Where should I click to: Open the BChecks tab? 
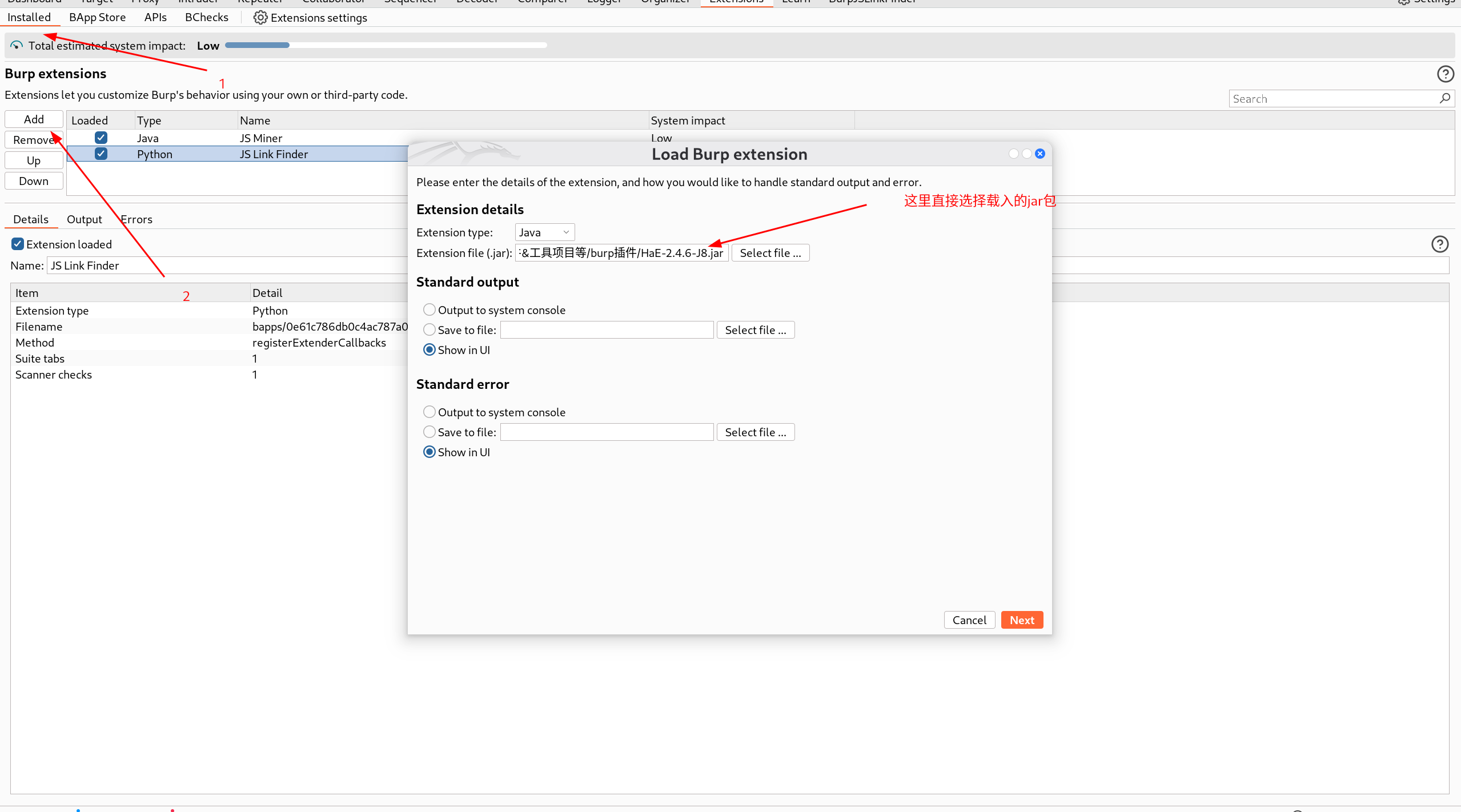point(206,18)
